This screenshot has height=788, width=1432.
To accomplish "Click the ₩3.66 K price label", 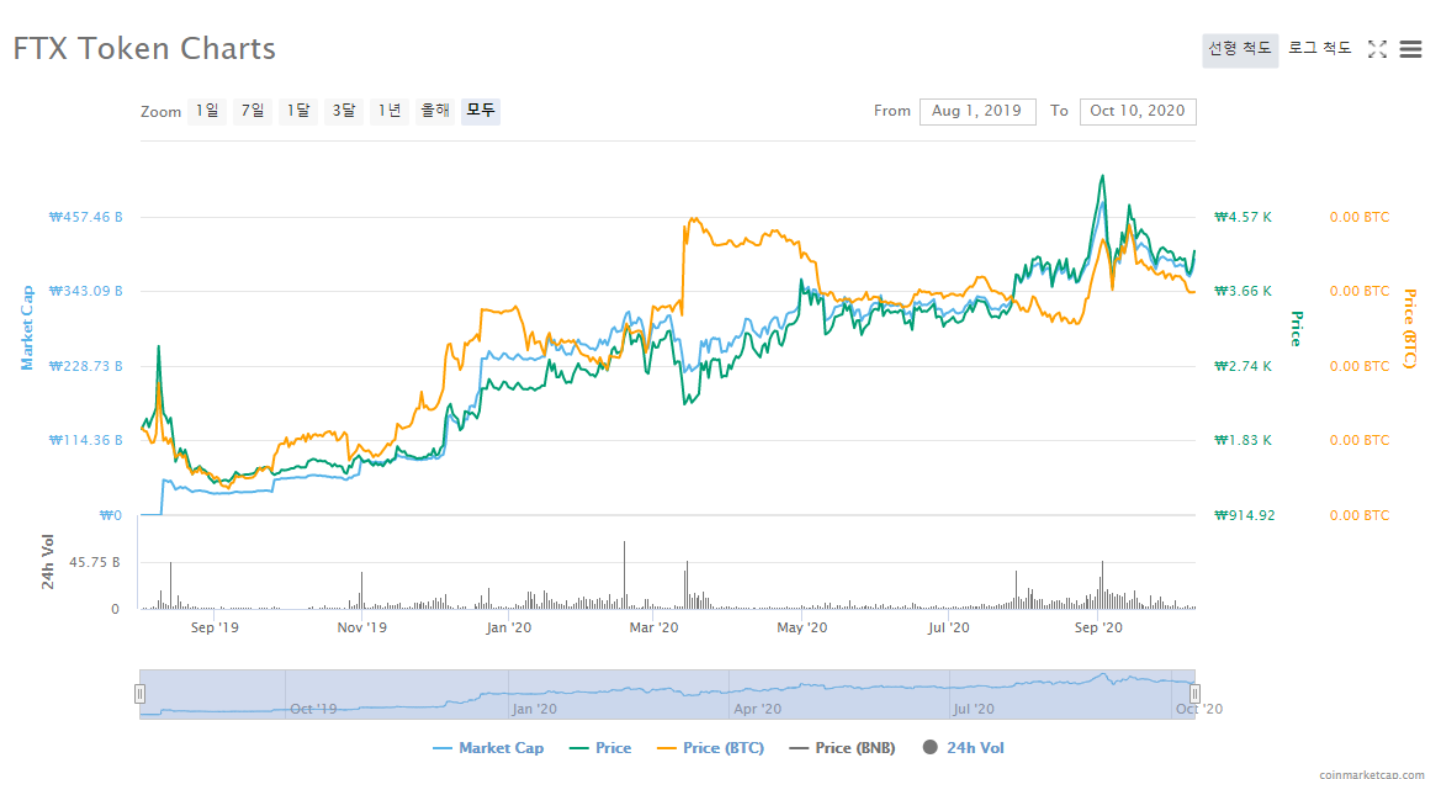I will point(1243,291).
